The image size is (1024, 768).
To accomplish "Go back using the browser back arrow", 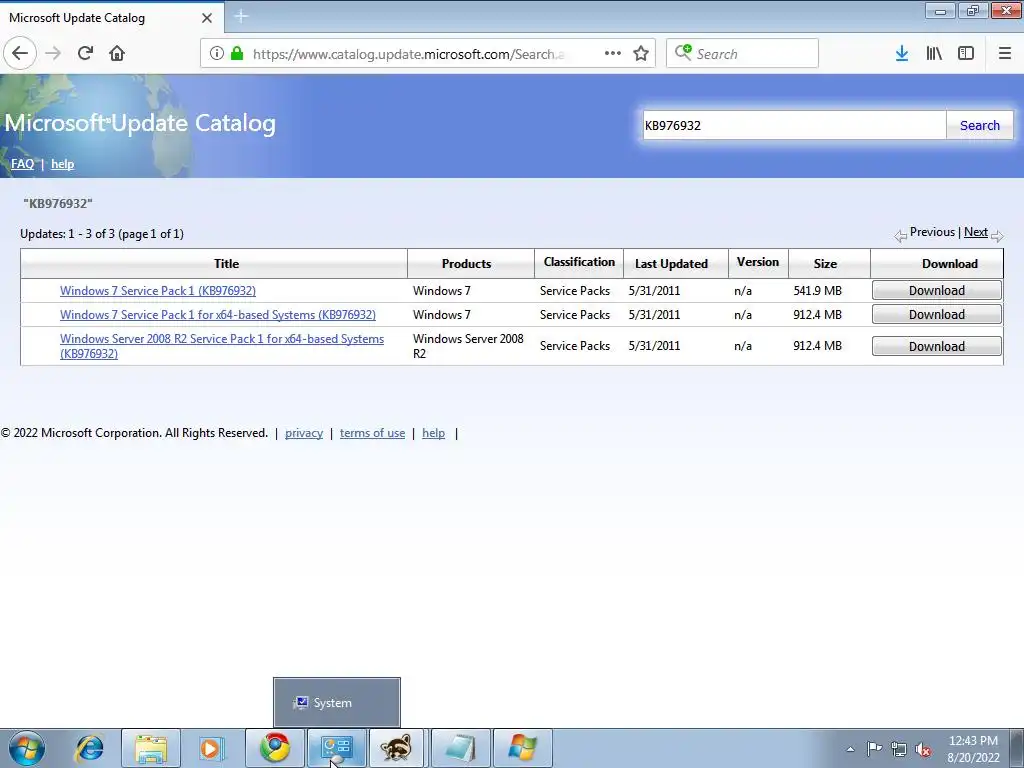I will (20, 54).
